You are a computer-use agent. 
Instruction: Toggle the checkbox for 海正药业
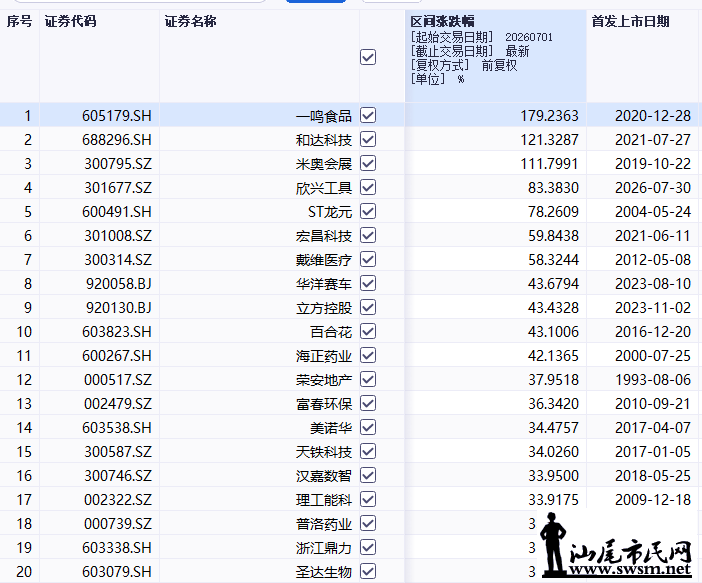pos(368,356)
